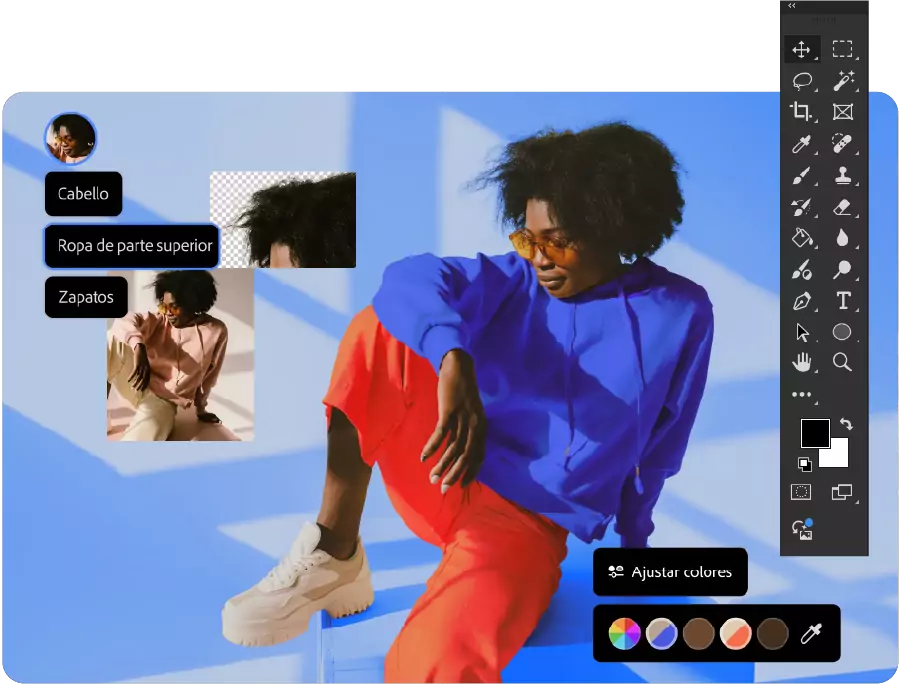Select the Pen tool
Screen dimensions: 899x684
coord(801,301)
